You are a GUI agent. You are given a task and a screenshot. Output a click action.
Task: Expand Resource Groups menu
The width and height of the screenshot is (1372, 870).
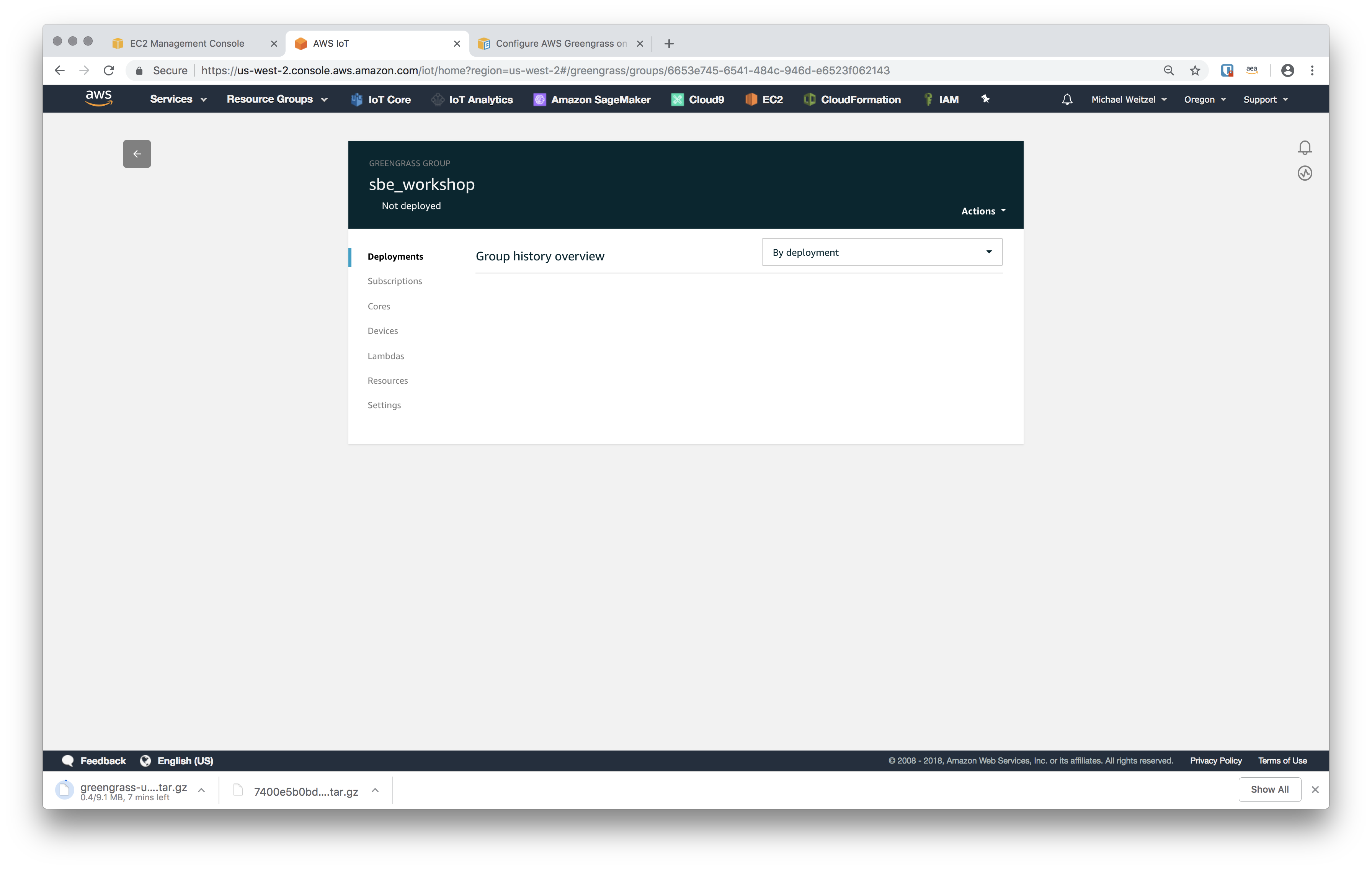[277, 99]
